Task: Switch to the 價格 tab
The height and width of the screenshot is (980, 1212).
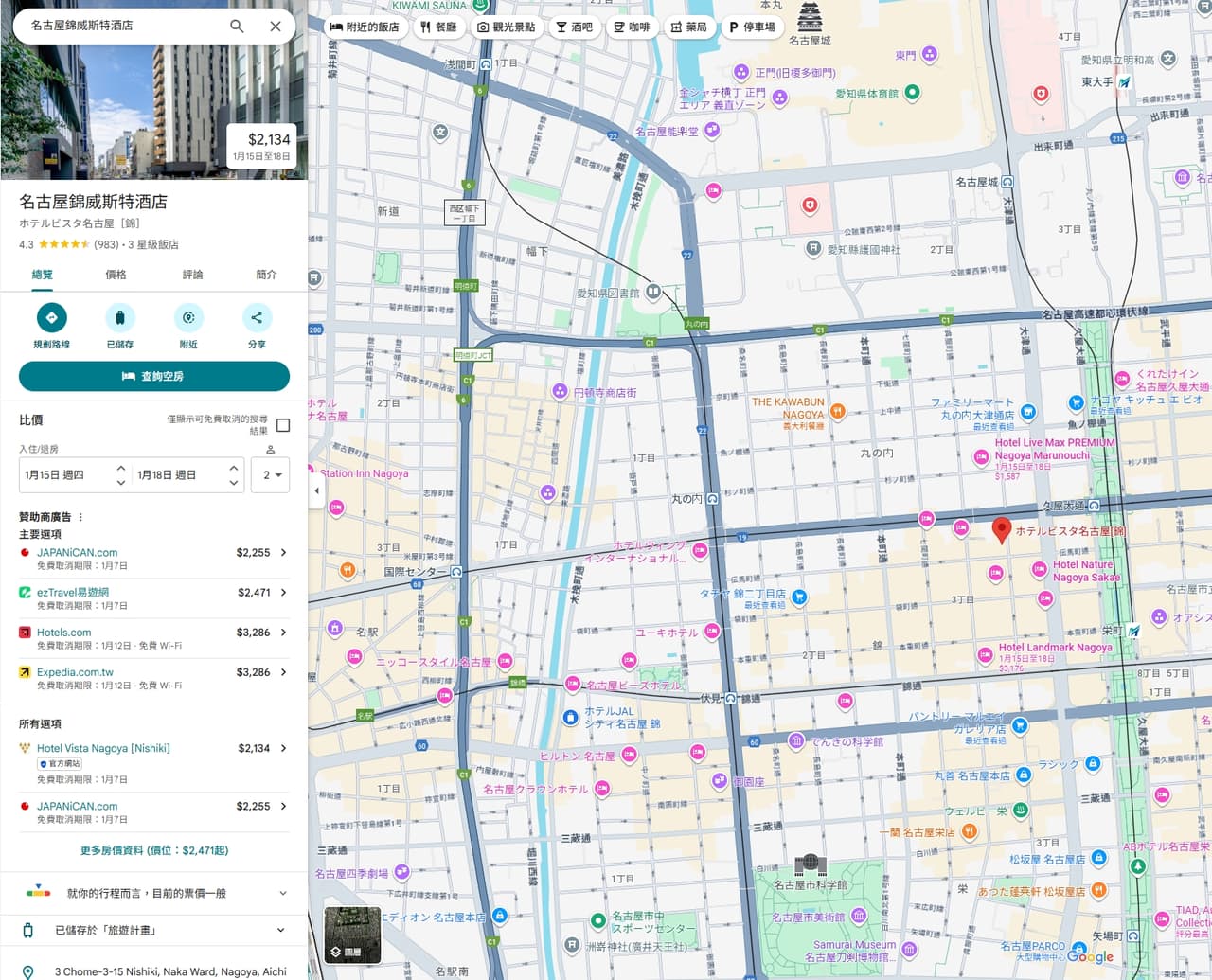Action: pyautogui.click(x=116, y=275)
